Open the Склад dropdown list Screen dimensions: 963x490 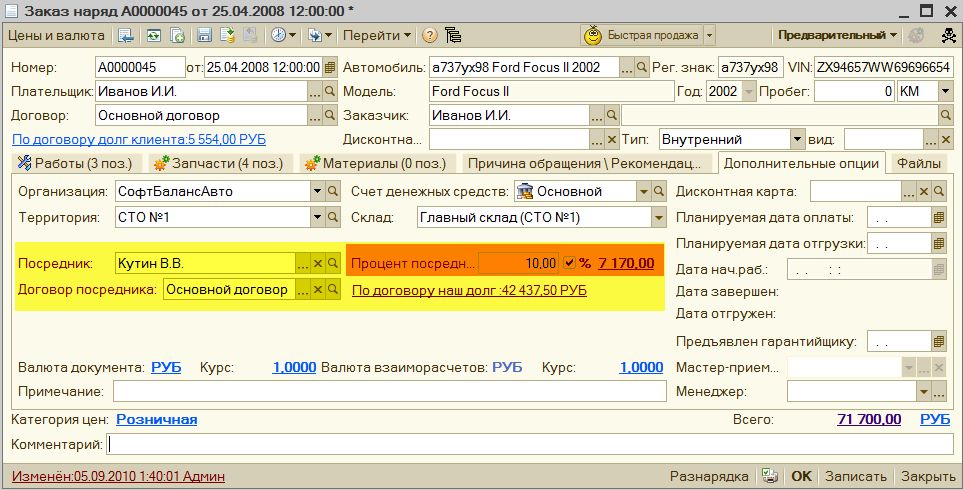point(658,217)
